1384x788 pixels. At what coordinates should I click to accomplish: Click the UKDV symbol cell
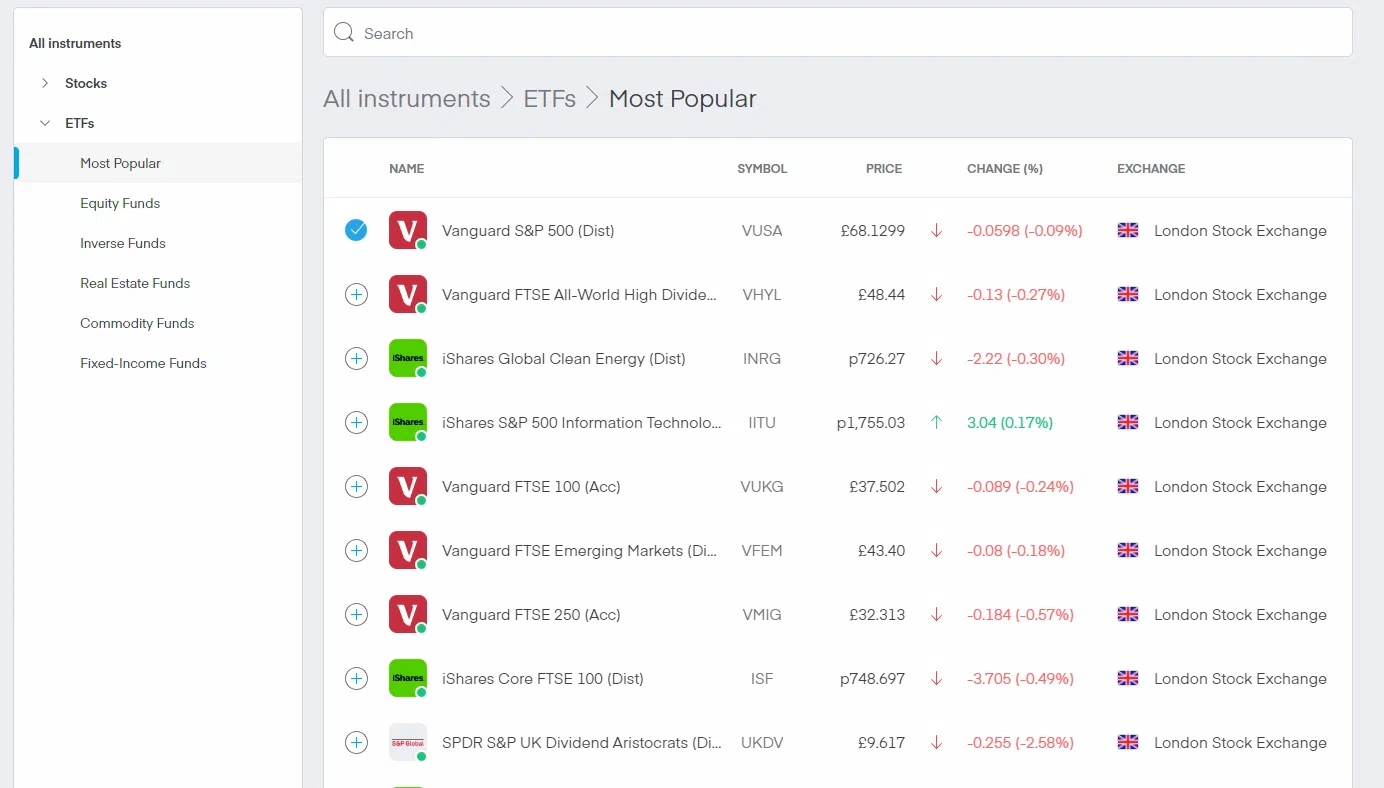pos(762,742)
